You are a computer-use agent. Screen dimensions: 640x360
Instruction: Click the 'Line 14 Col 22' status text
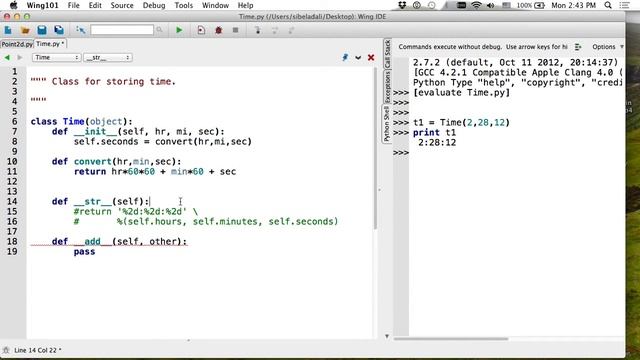[x=38, y=350]
